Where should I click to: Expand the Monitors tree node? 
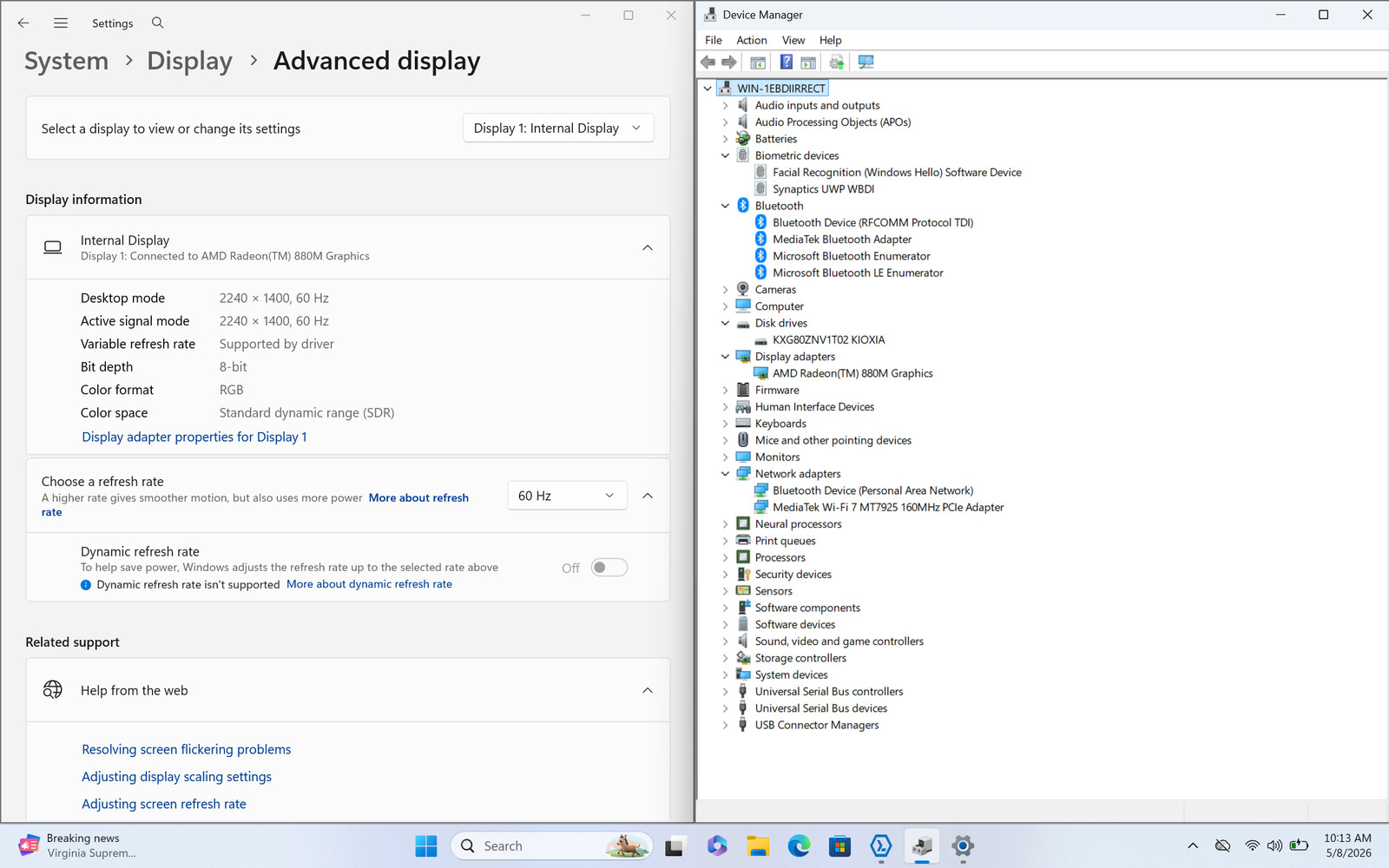[x=726, y=457]
